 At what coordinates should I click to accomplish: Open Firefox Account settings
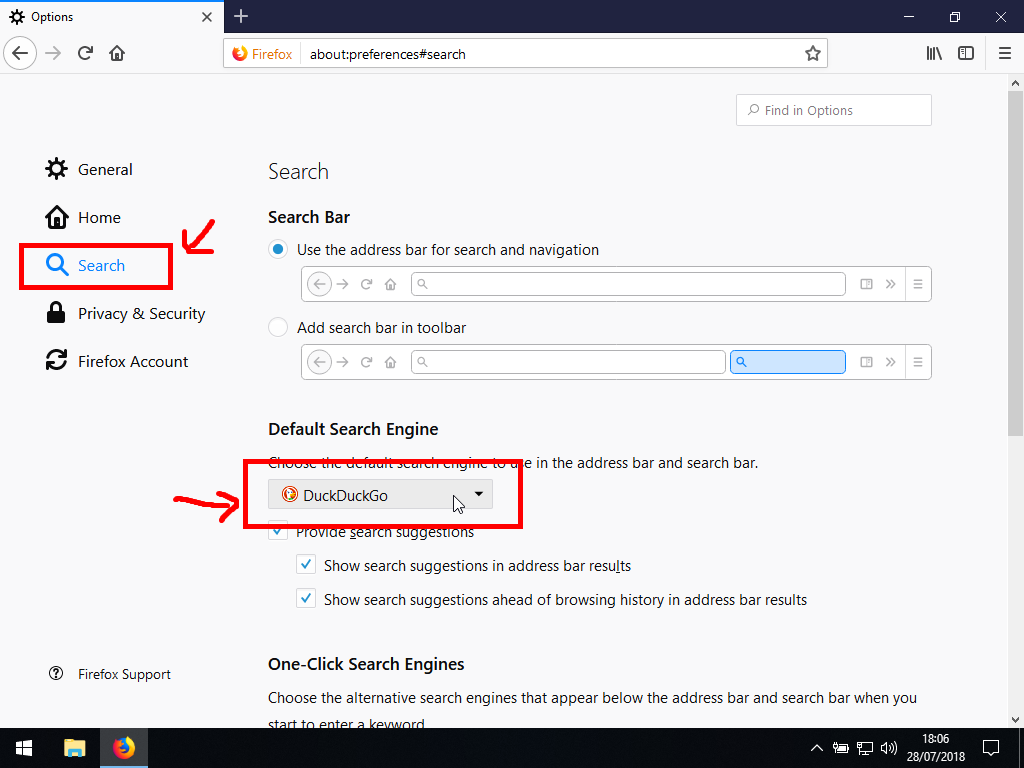click(116, 361)
